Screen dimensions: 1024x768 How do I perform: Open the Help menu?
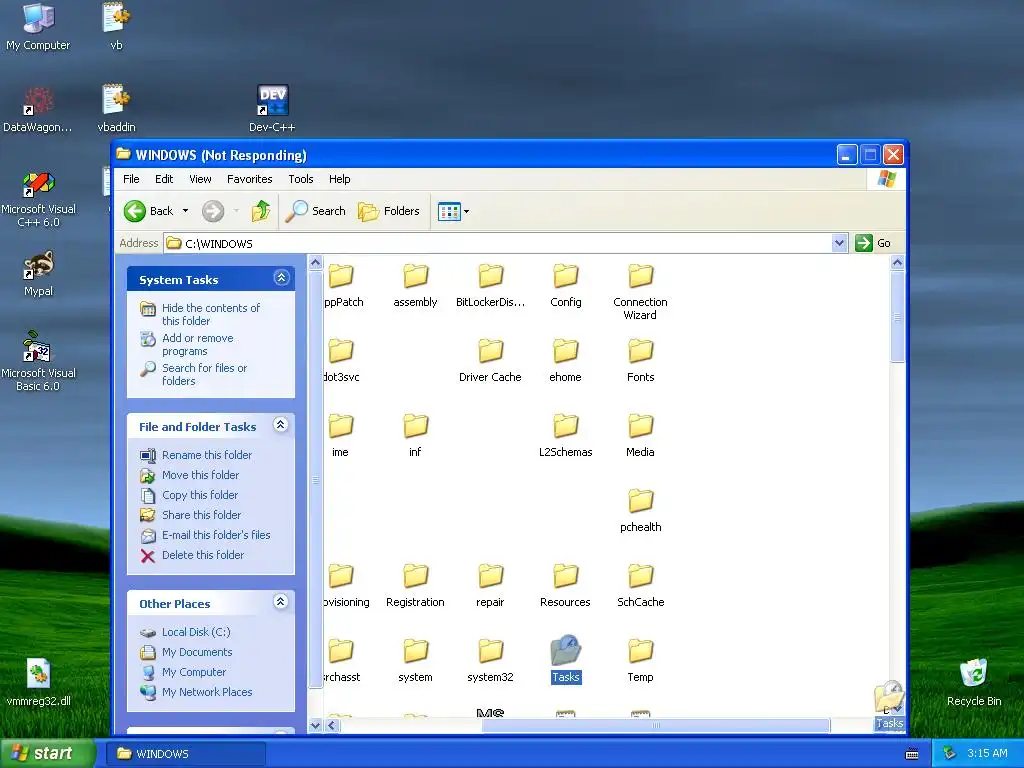click(x=339, y=179)
